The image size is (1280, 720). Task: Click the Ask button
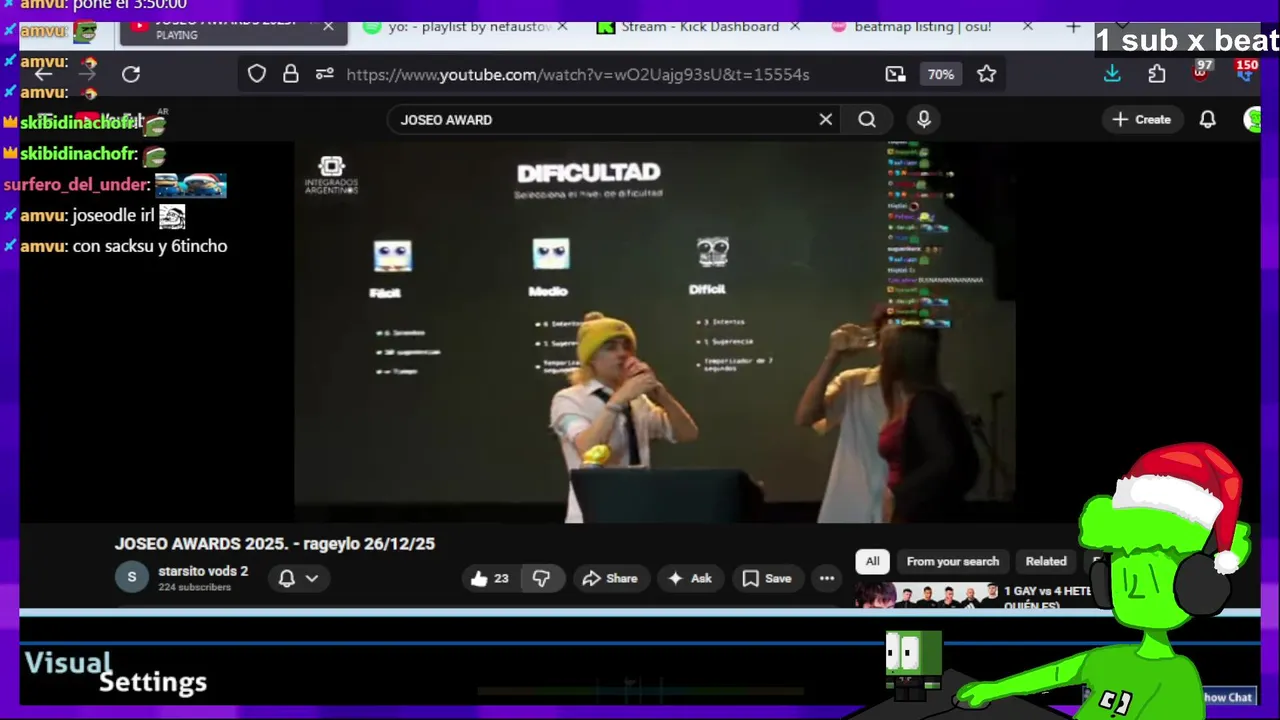pyautogui.click(x=690, y=578)
